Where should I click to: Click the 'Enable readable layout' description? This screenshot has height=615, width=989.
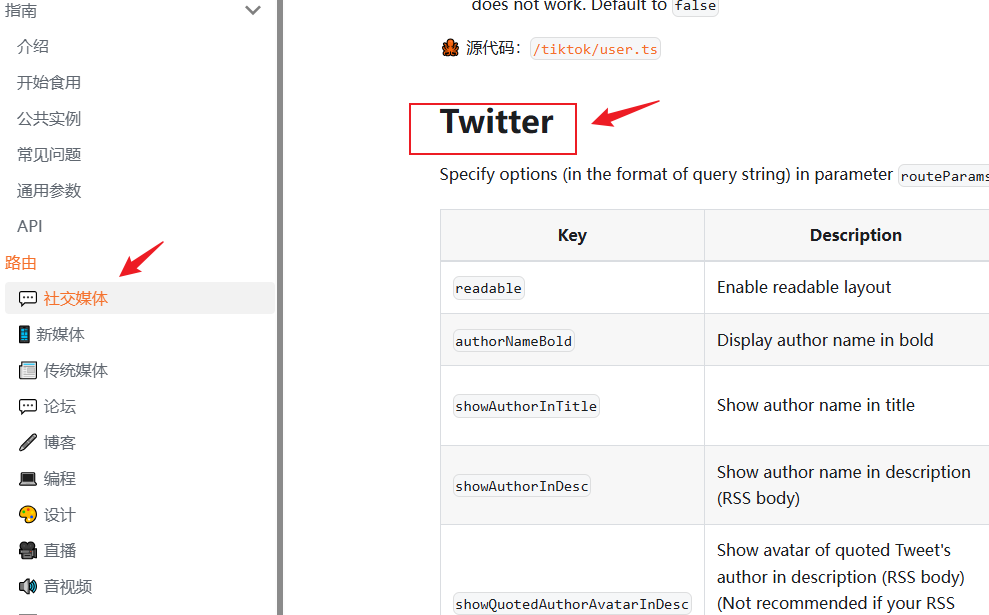click(804, 288)
